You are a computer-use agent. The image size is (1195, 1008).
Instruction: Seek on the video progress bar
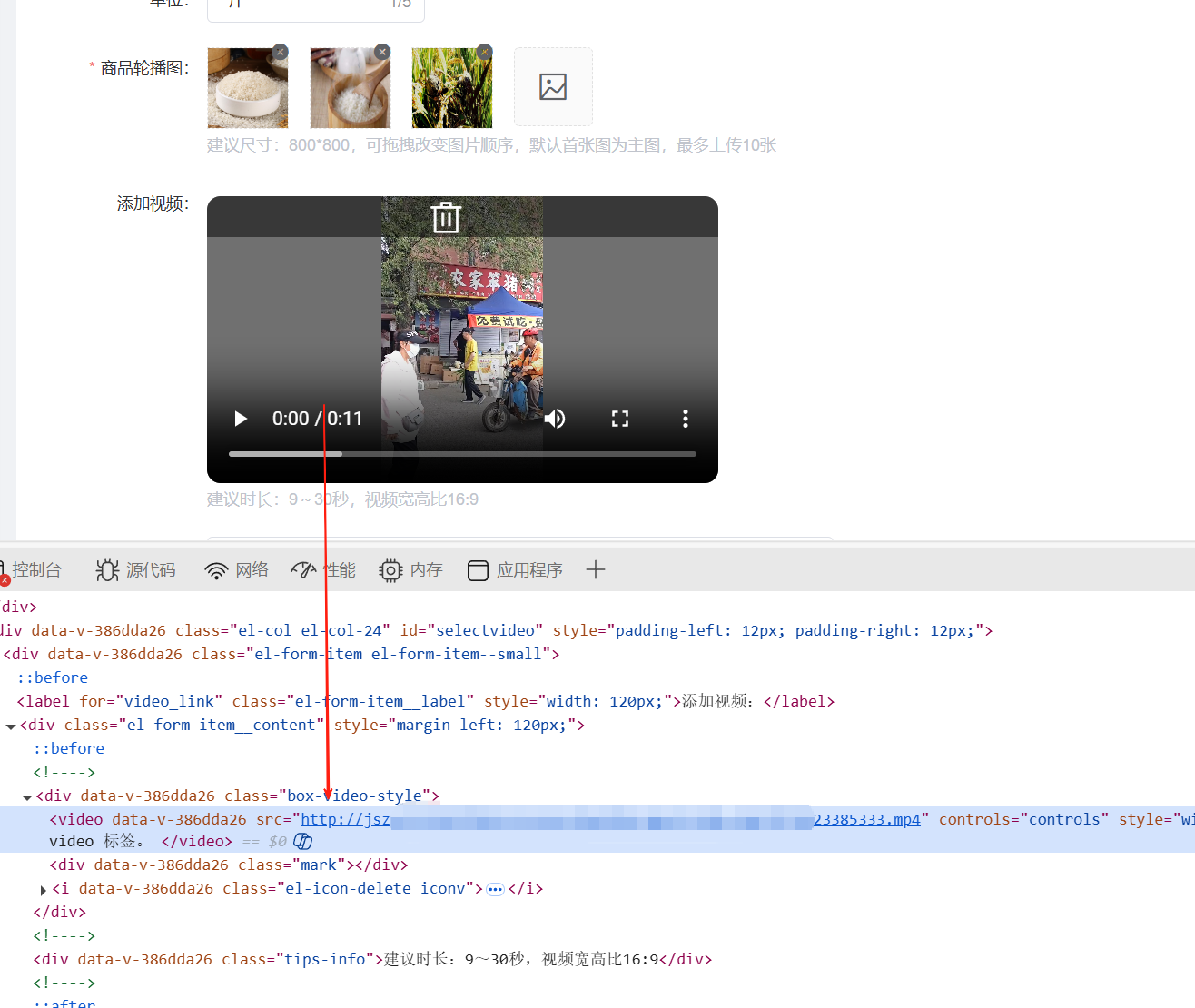[x=462, y=454]
